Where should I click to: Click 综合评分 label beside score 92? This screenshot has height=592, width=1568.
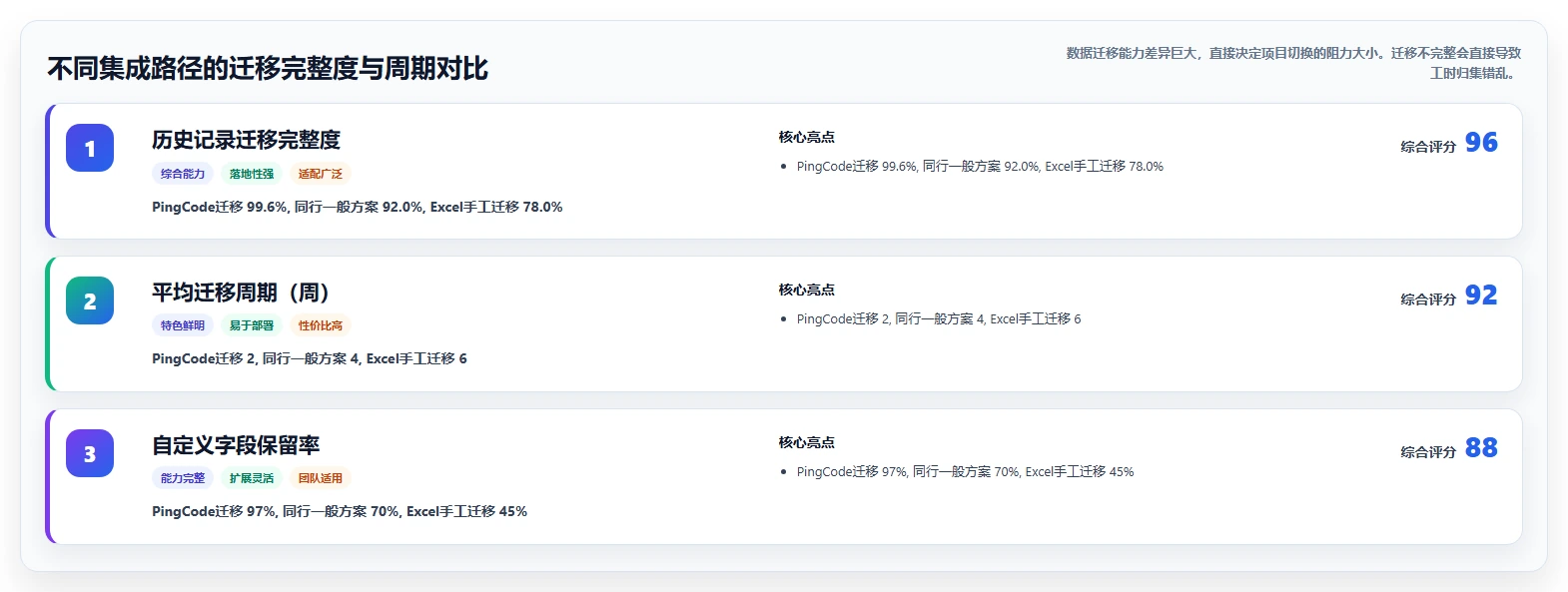point(1428,299)
